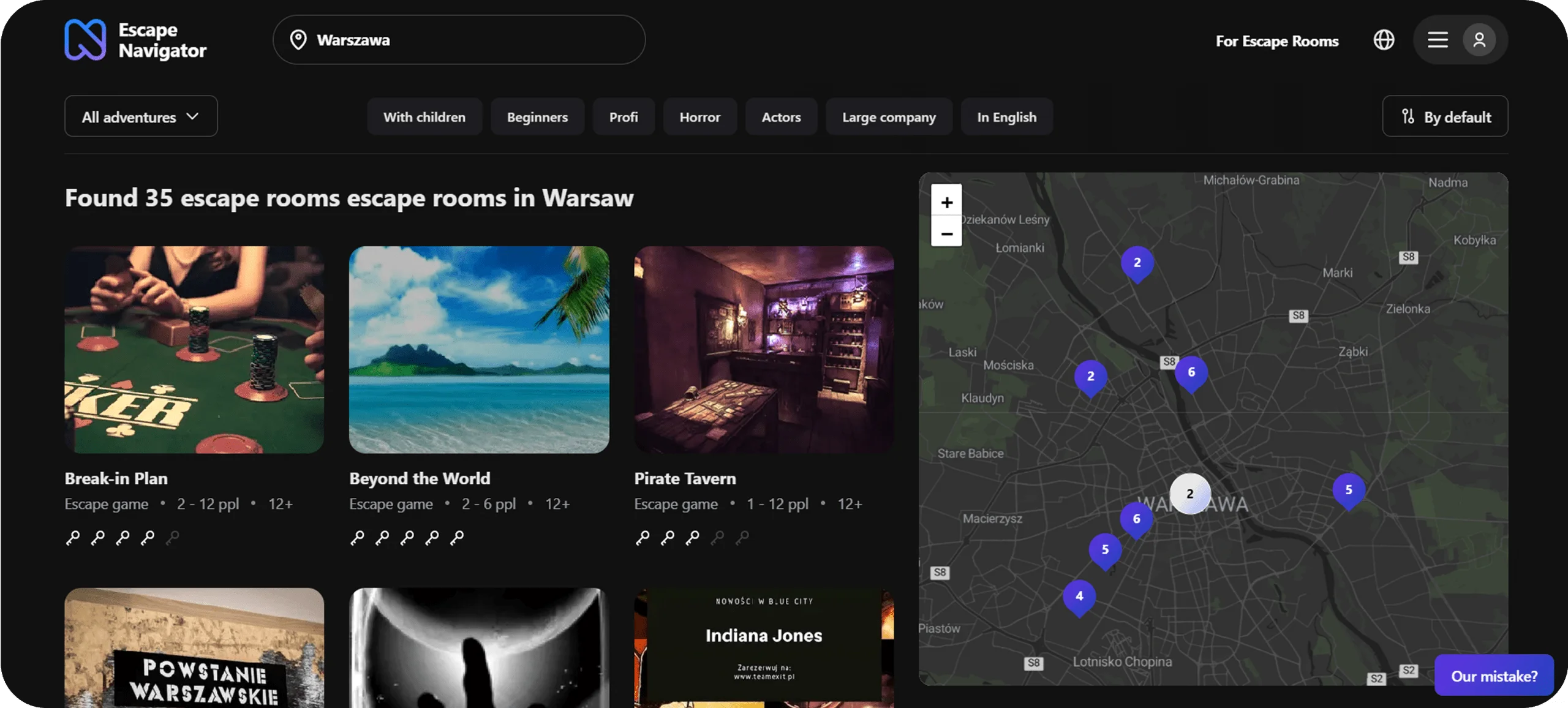Click first key rating icon under Break-in Plan
This screenshot has width=1568, height=708.
(73, 537)
